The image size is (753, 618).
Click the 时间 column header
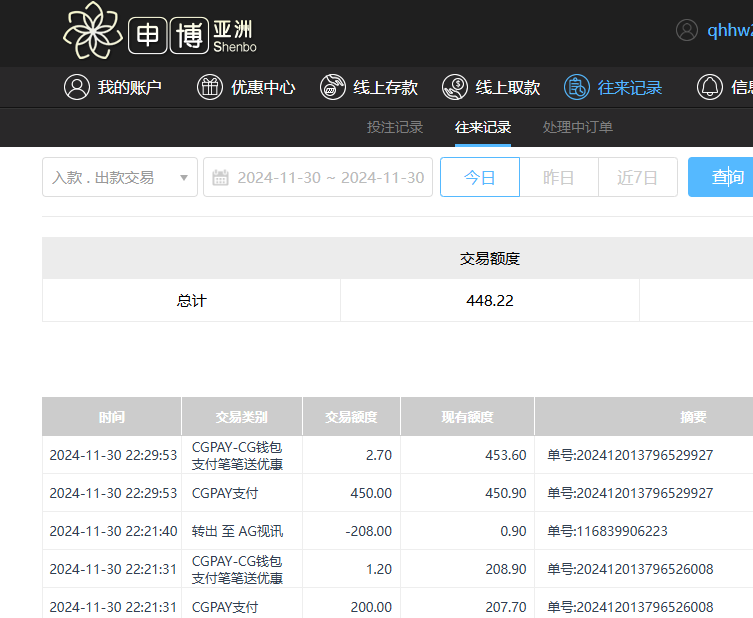[112, 417]
